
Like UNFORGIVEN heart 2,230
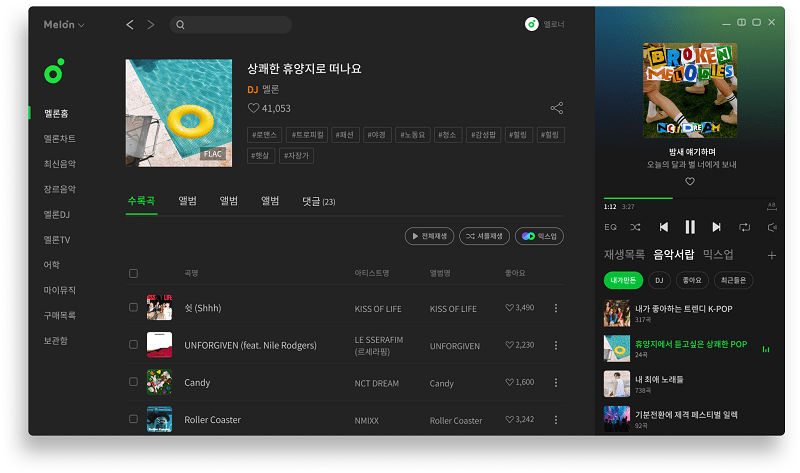[509, 345]
